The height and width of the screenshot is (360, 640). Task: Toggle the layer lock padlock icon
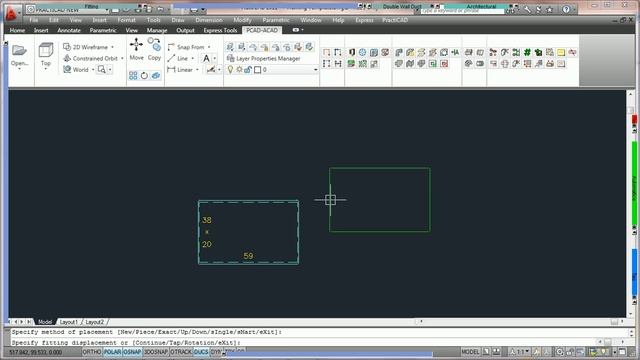[248, 70]
